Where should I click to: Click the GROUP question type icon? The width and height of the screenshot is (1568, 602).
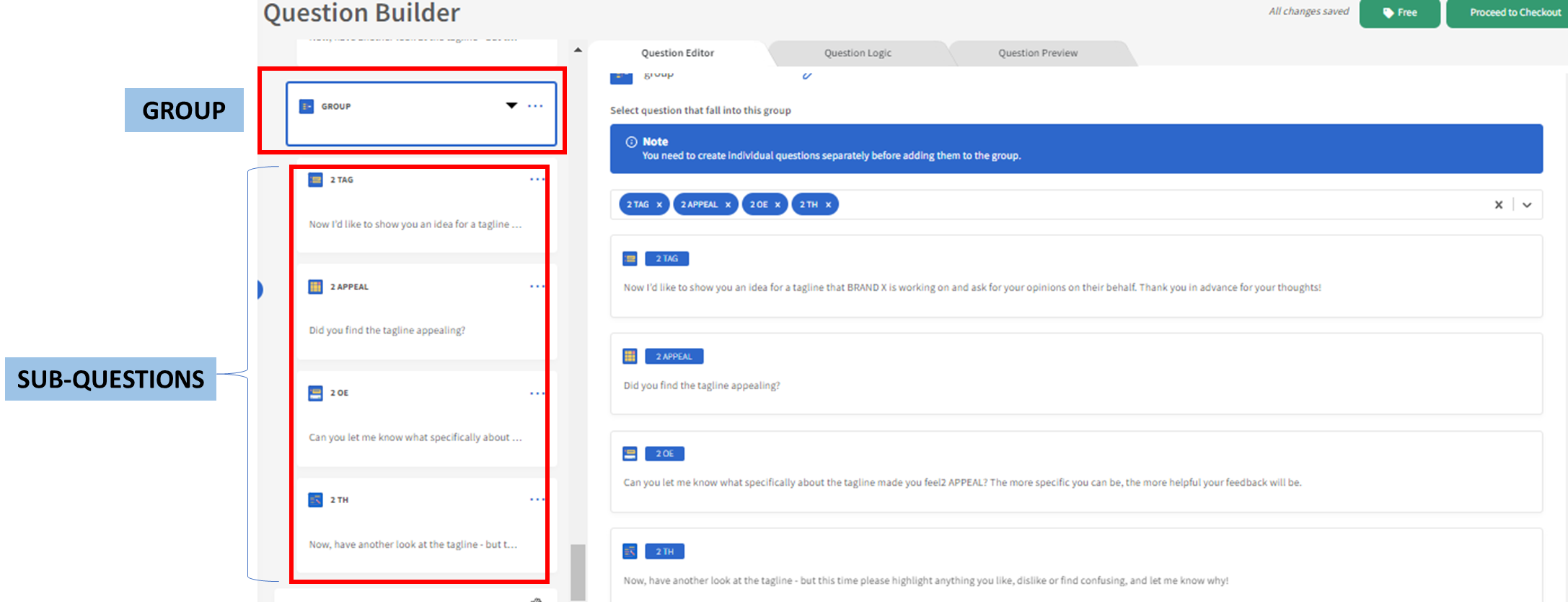pyautogui.click(x=307, y=106)
